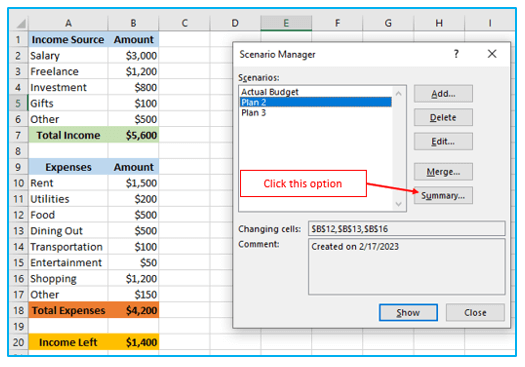
Task: Click the Delete button
Action: coord(443,118)
